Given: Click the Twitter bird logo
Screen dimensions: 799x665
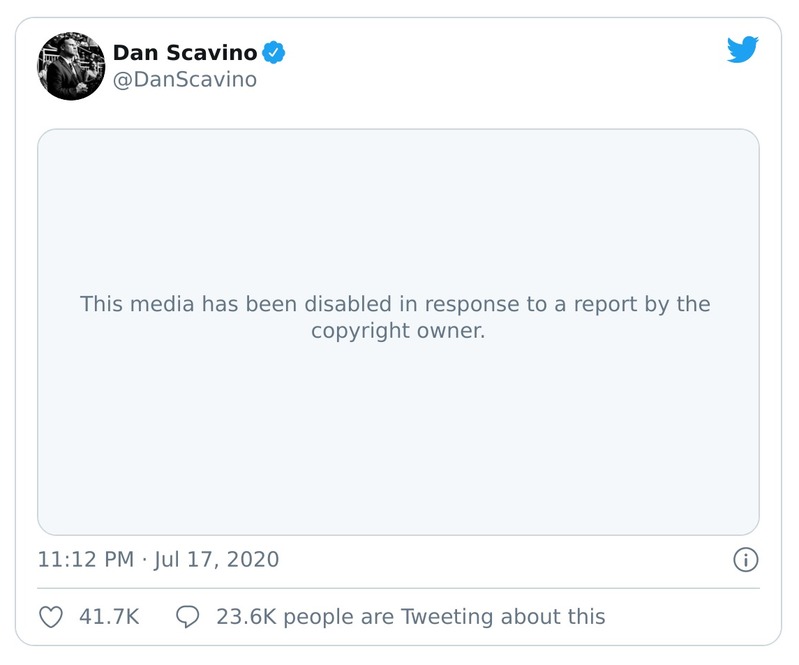Looking at the screenshot, I should [743, 49].
